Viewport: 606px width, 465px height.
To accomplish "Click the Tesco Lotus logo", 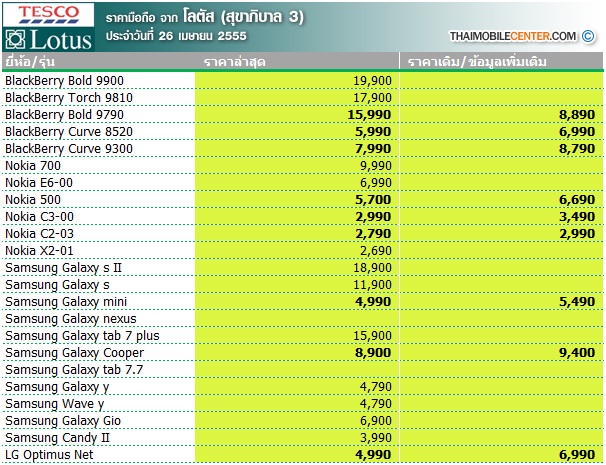I will pyautogui.click(x=48, y=27).
